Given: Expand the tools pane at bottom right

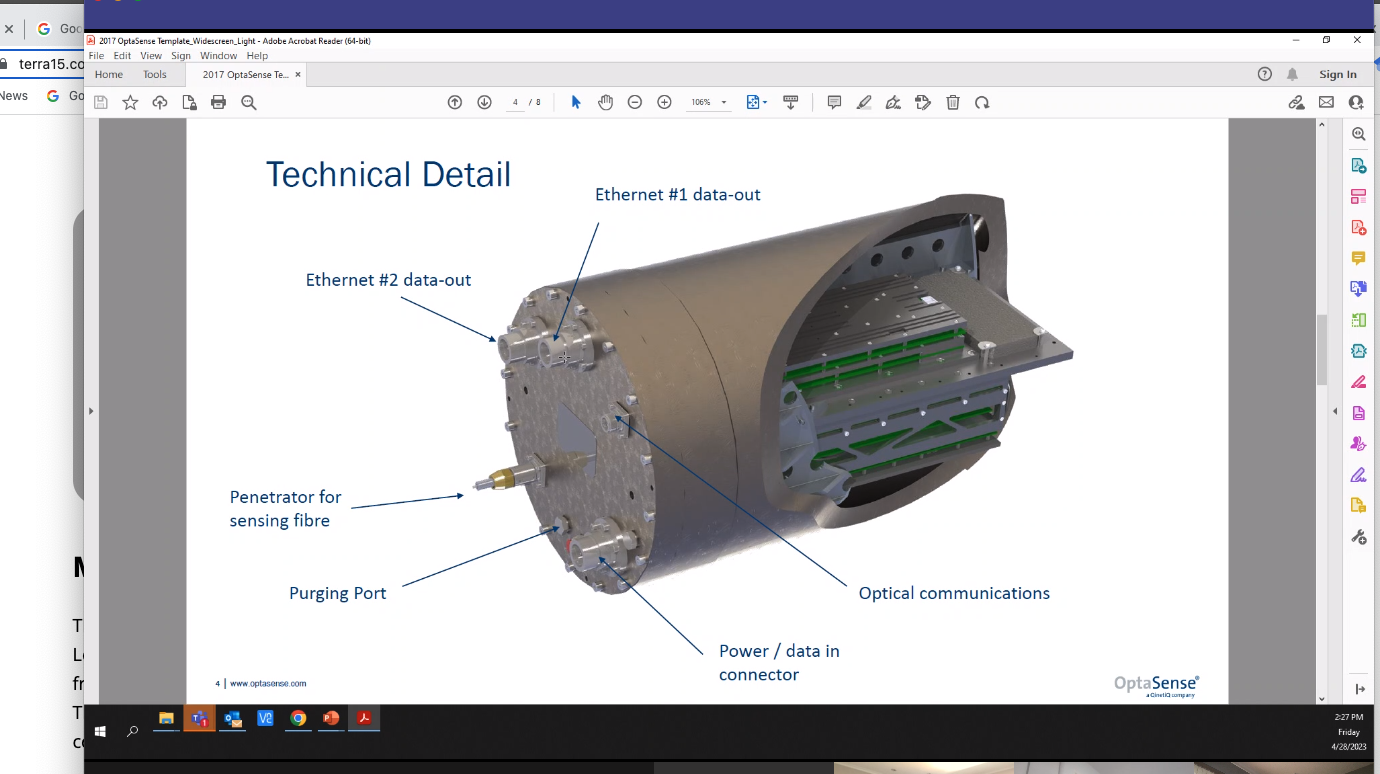Looking at the screenshot, I should [x=1360, y=689].
